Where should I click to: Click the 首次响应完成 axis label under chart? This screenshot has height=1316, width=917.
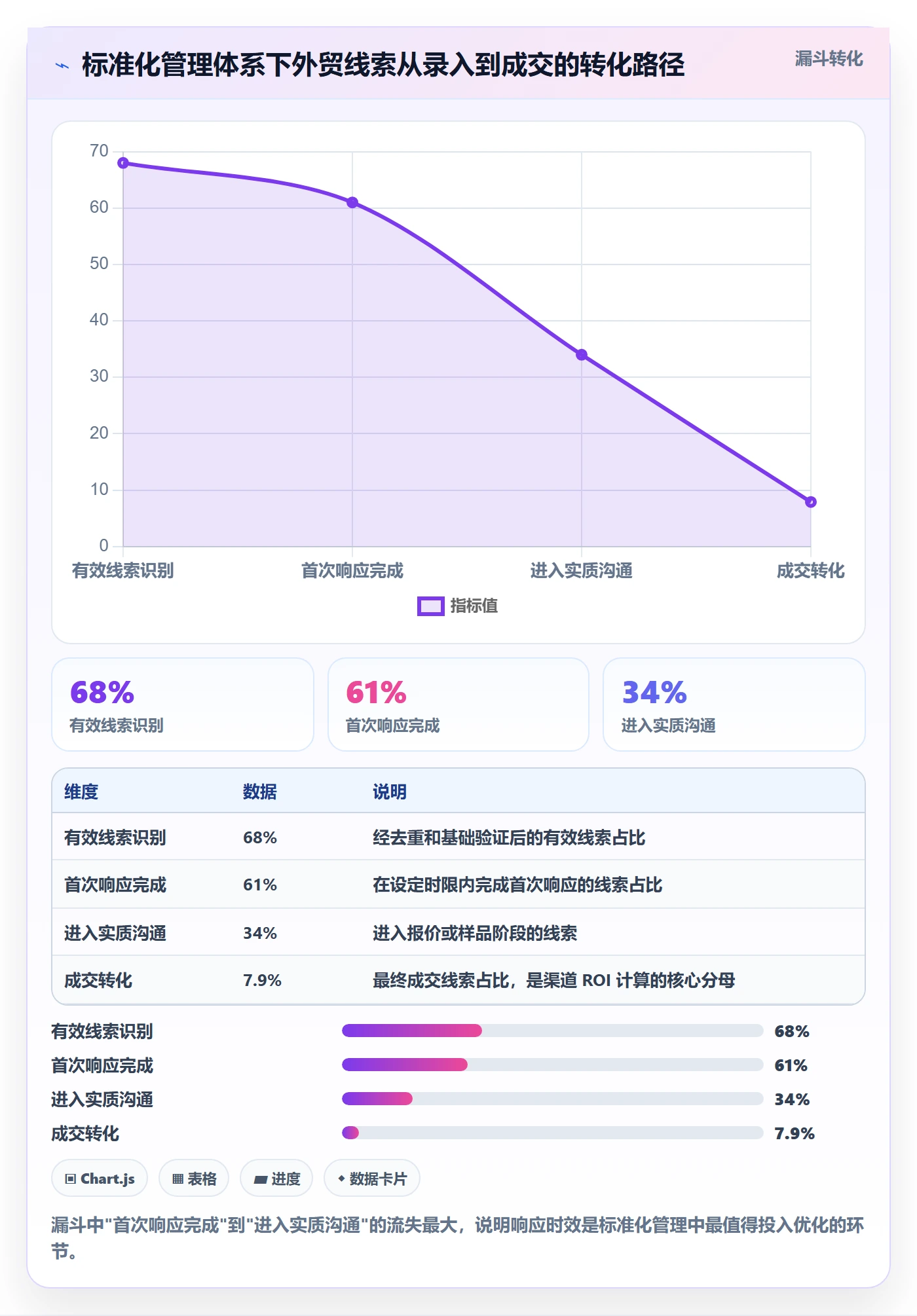(352, 571)
